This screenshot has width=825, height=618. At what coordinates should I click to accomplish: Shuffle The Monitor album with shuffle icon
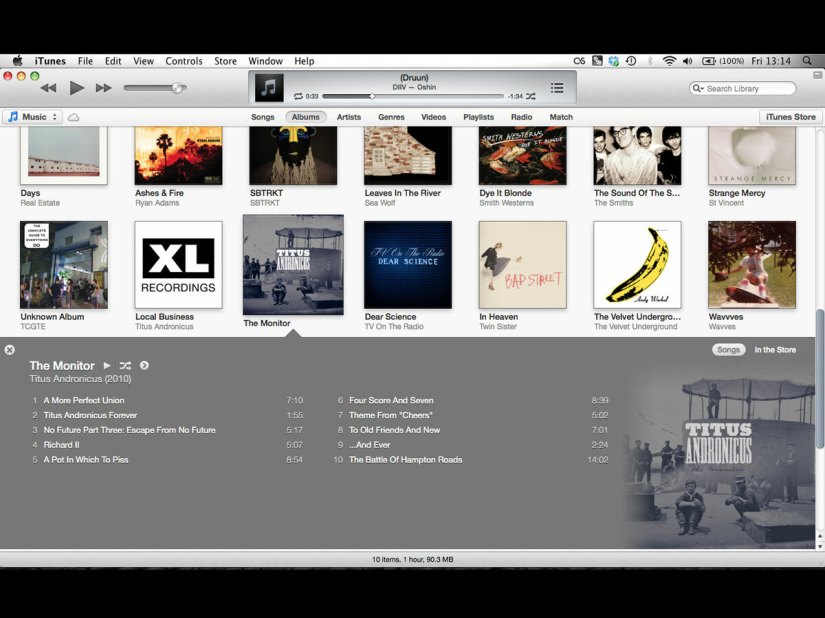coord(125,365)
